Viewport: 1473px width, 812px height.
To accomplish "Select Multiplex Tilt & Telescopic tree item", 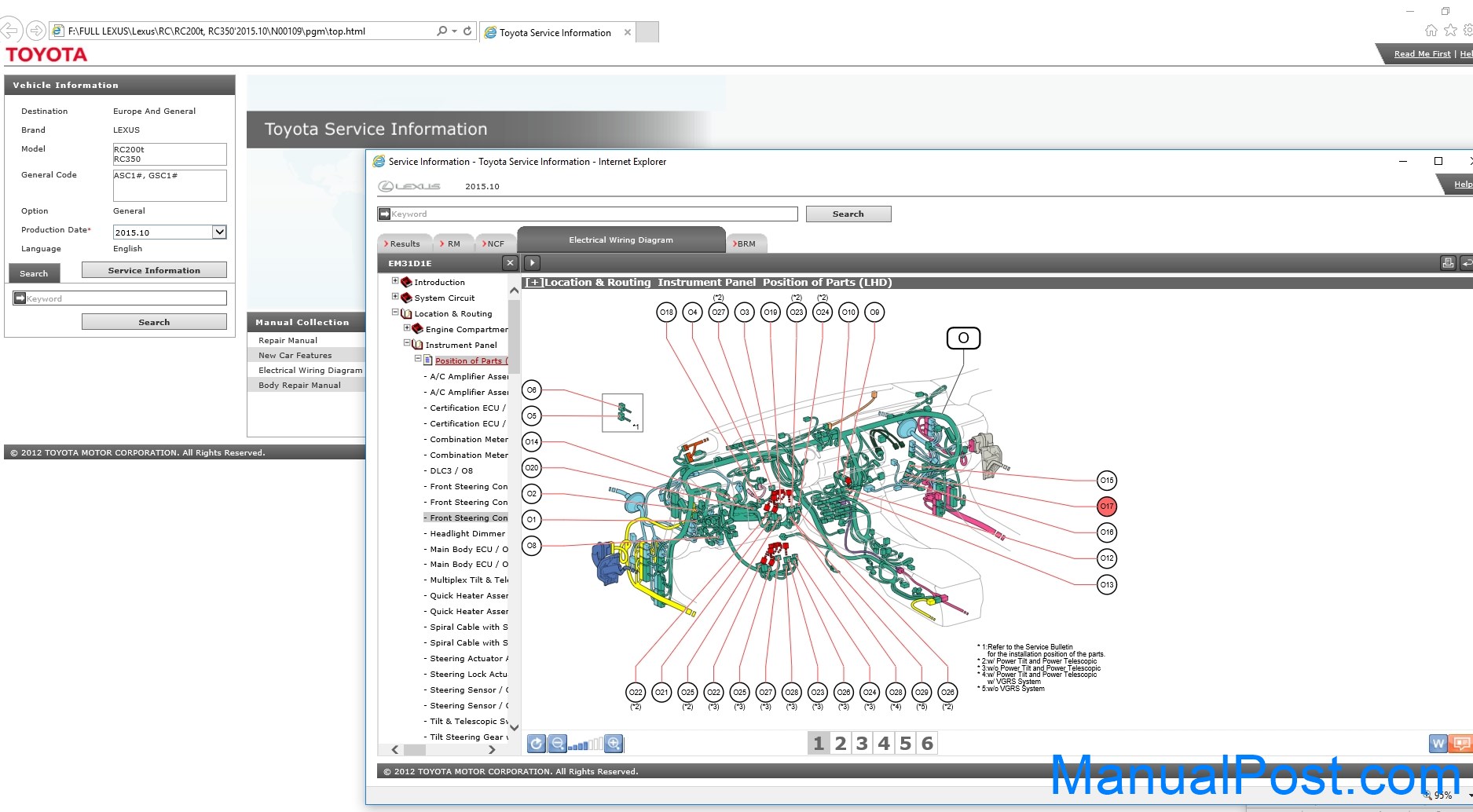I will [469, 580].
